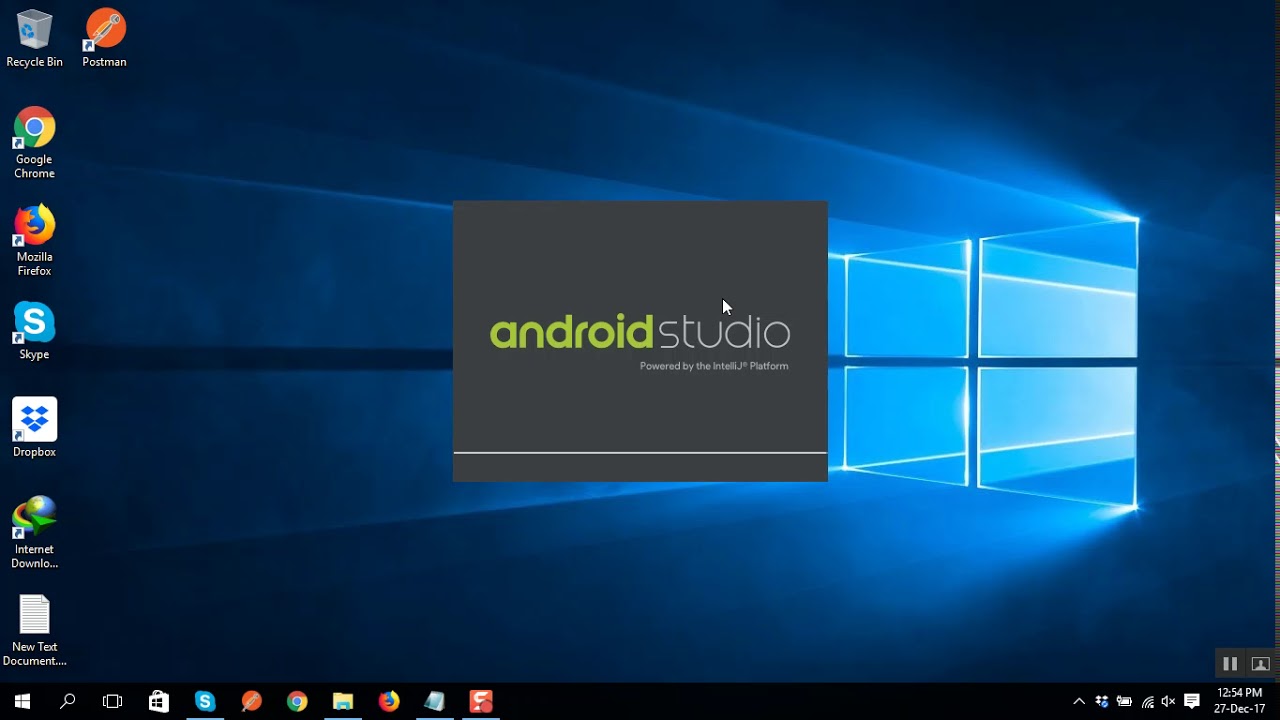Select the Internet Download Manager desktop shortcut
This screenshot has height=720, width=1280.
(34, 532)
